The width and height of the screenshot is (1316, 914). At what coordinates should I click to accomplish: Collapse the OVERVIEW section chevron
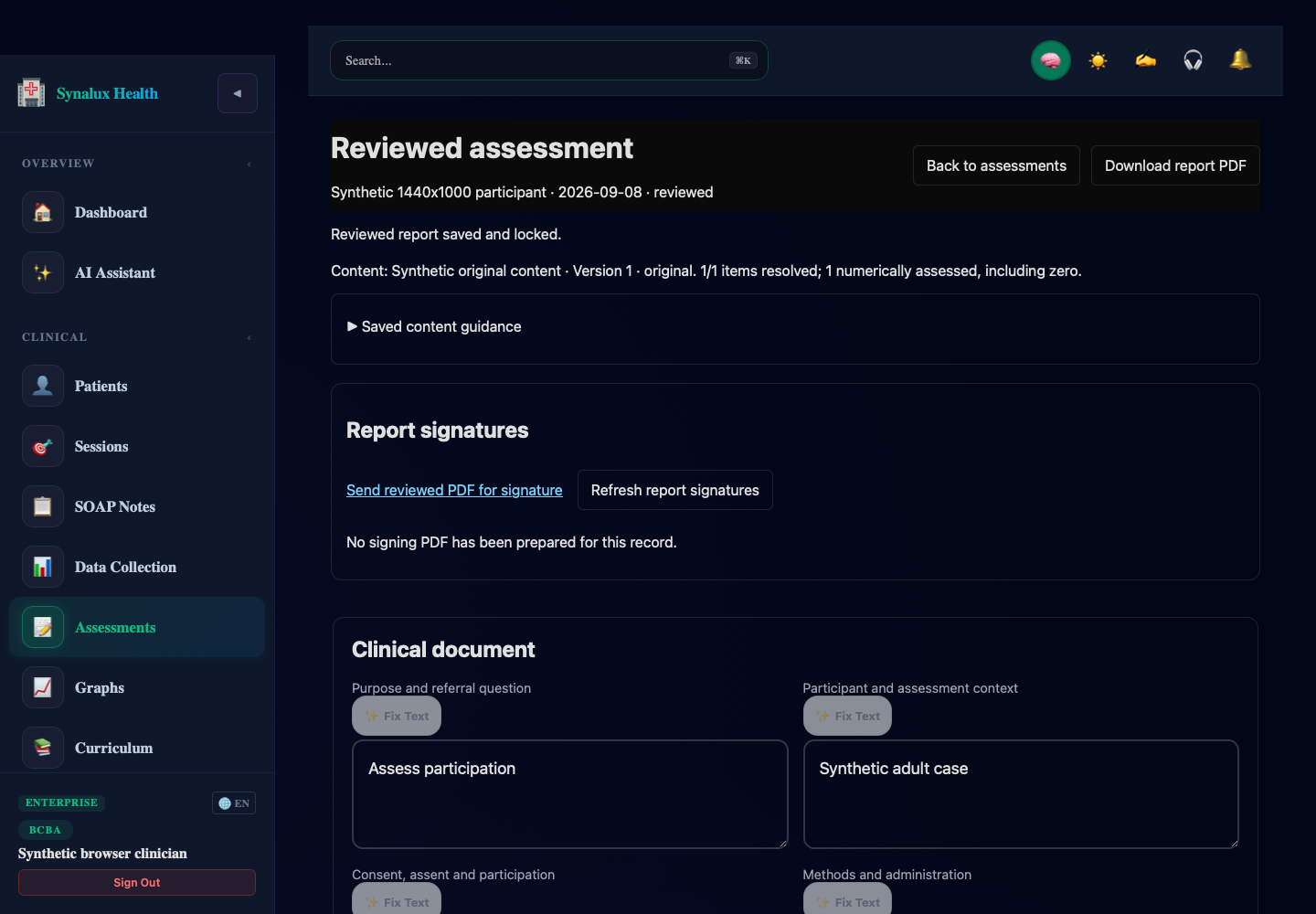pyautogui.click(x=249, y=164)
